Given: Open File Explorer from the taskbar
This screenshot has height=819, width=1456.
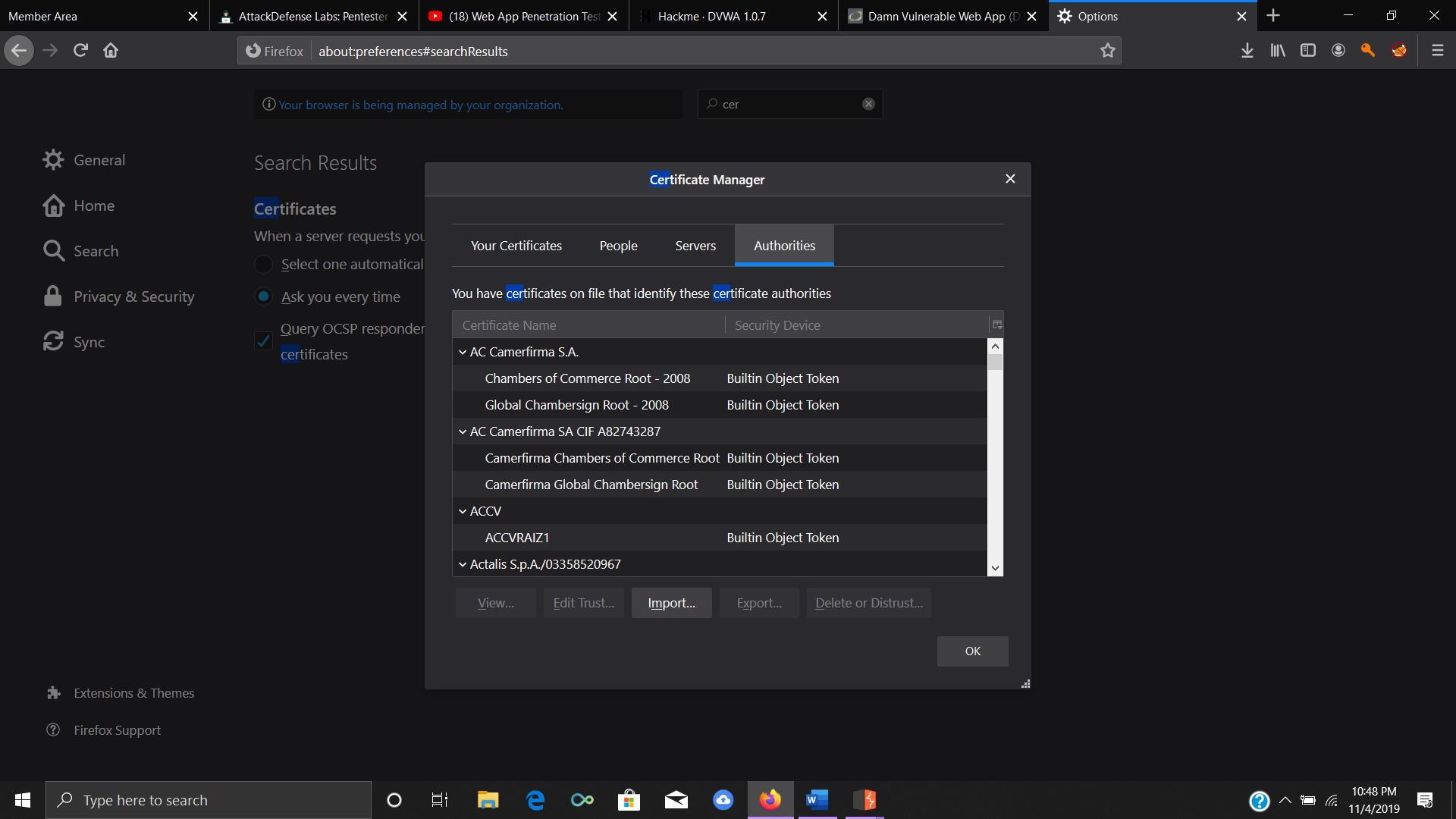Looking at the screenshot, I should [x=488, y=800].
